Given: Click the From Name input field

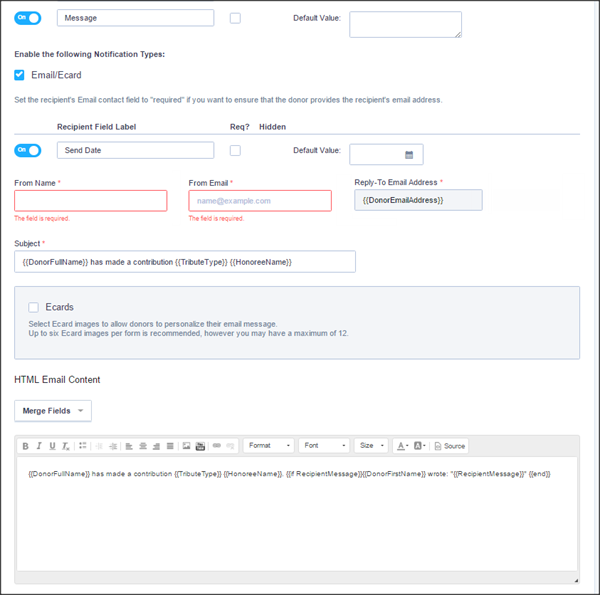Looking at the screenshot, I should tap(91, 201).
